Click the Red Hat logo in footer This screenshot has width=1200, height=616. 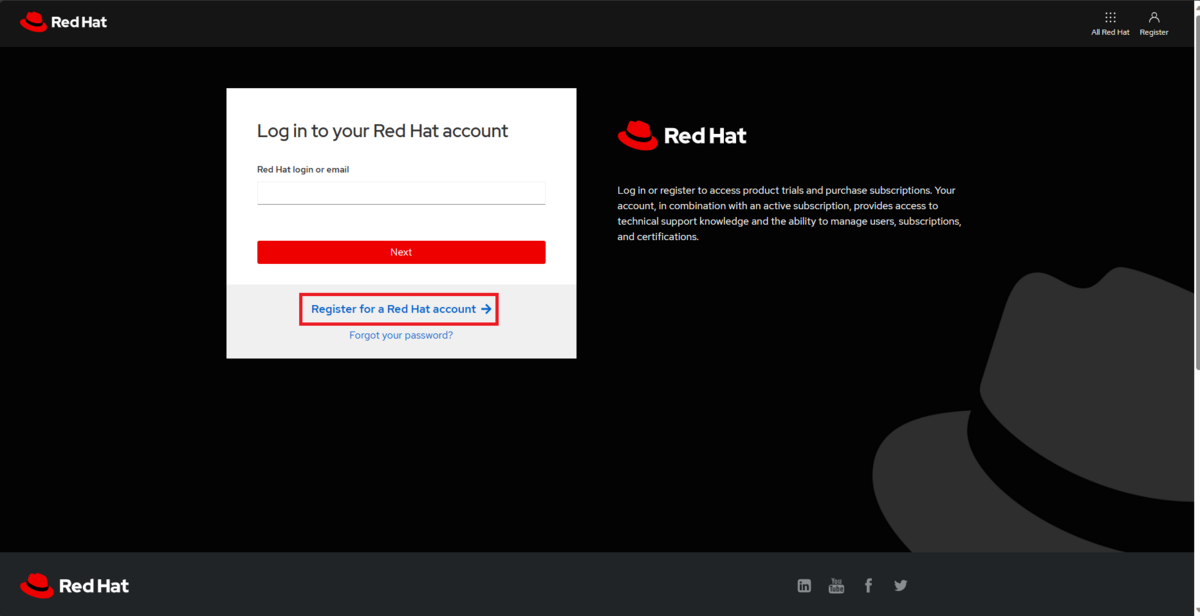(75, 586)
